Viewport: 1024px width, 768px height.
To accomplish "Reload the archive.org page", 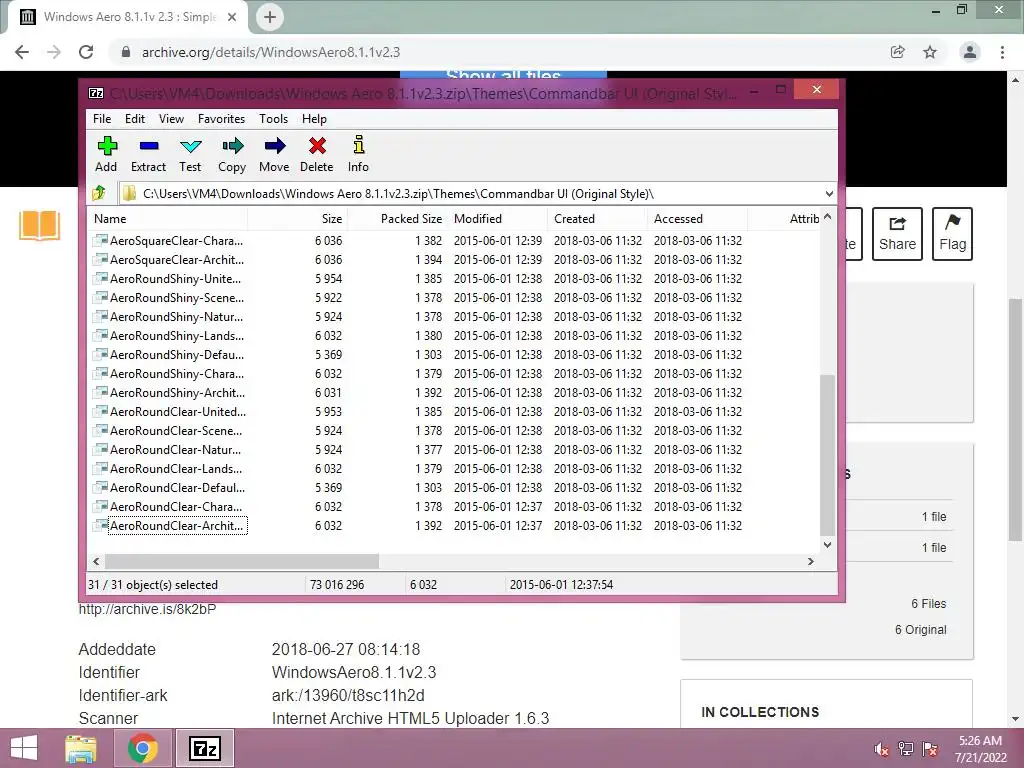I will tap(86, 52).
